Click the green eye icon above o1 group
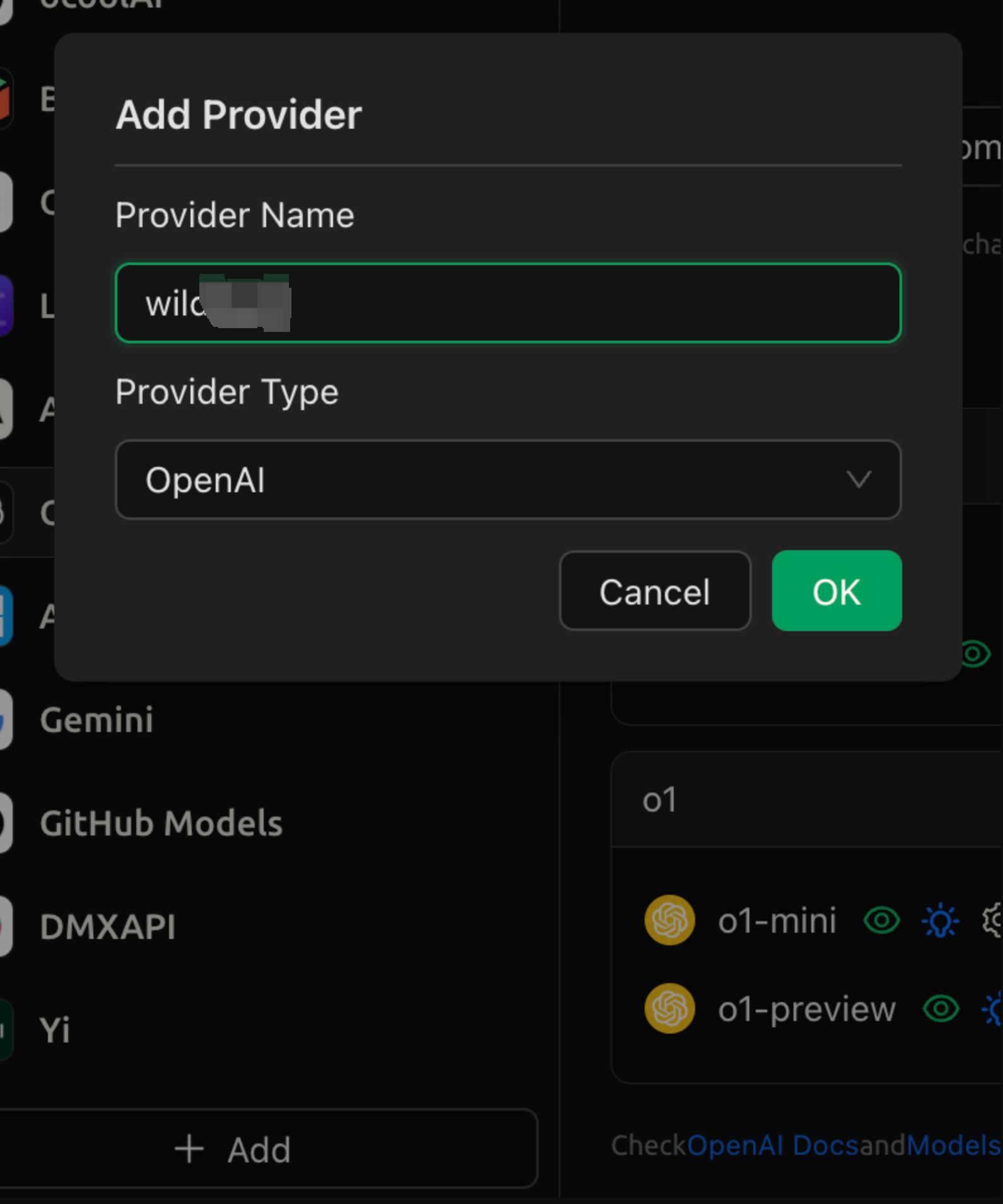Image resolution: width=1003 pixels, height=1204 pixels. (x=975, y=654)
